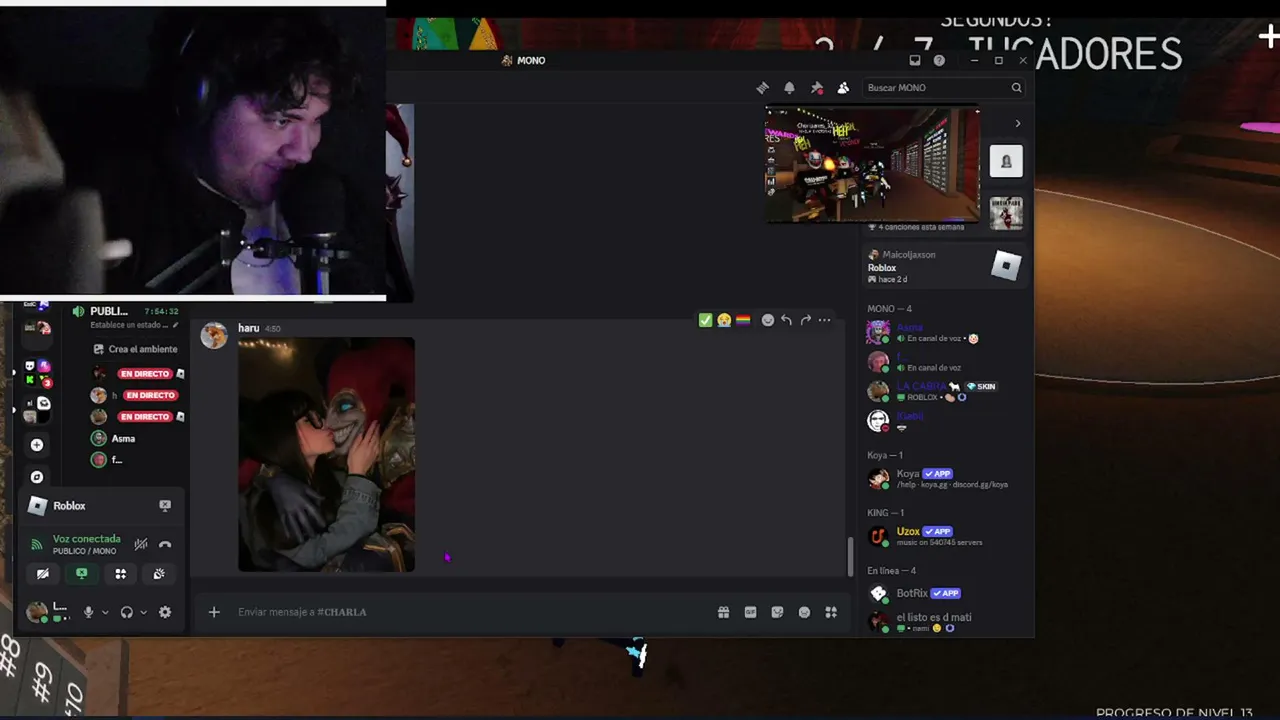The image size is (1280, 720).
Task: Forward haru's message
Action: (805, 320)
